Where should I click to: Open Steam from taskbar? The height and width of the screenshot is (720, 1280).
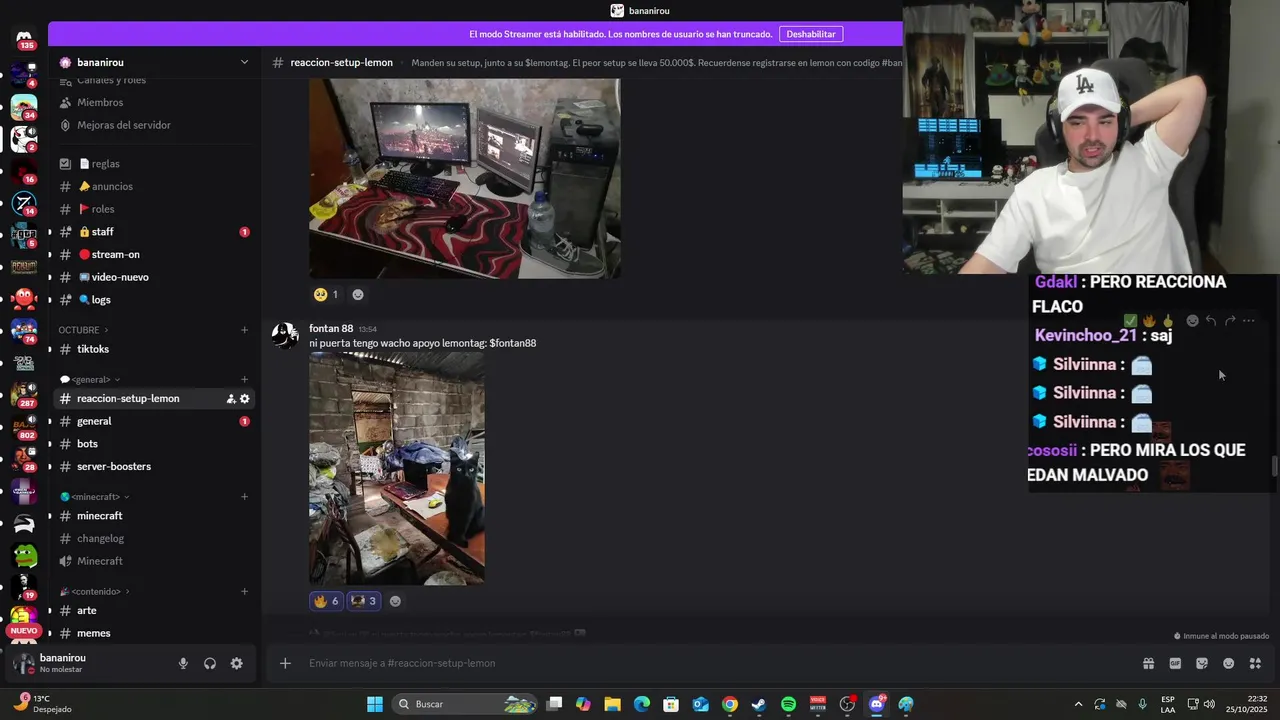click(759, 704)
